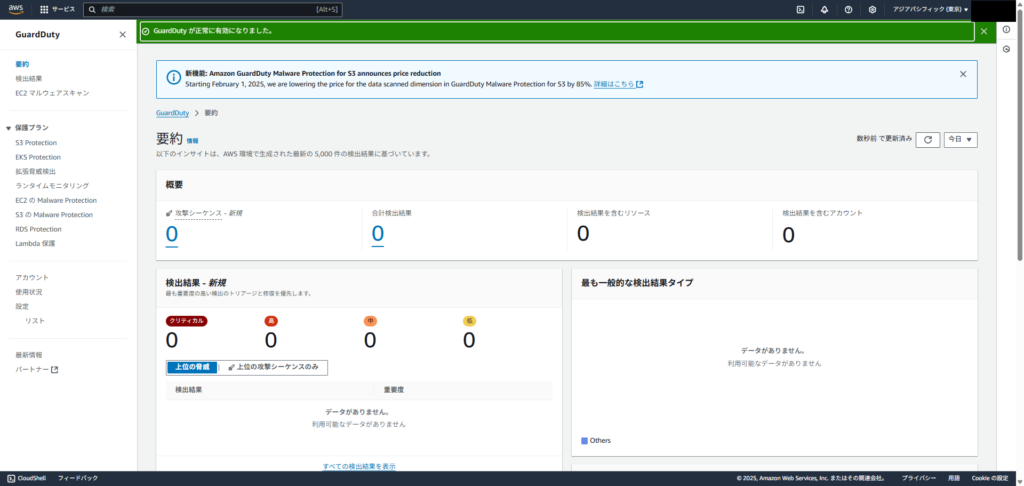
Task: Open S3 の Malware Protection page
Action: pyautogui.click(x=54, y=214)
